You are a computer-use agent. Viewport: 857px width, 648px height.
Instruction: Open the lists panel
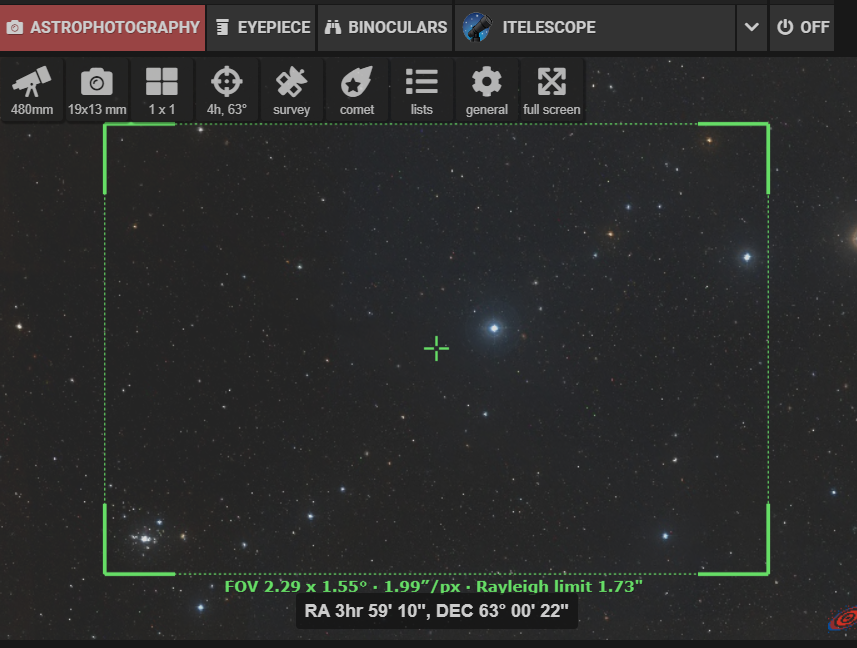tap(421, 90)
